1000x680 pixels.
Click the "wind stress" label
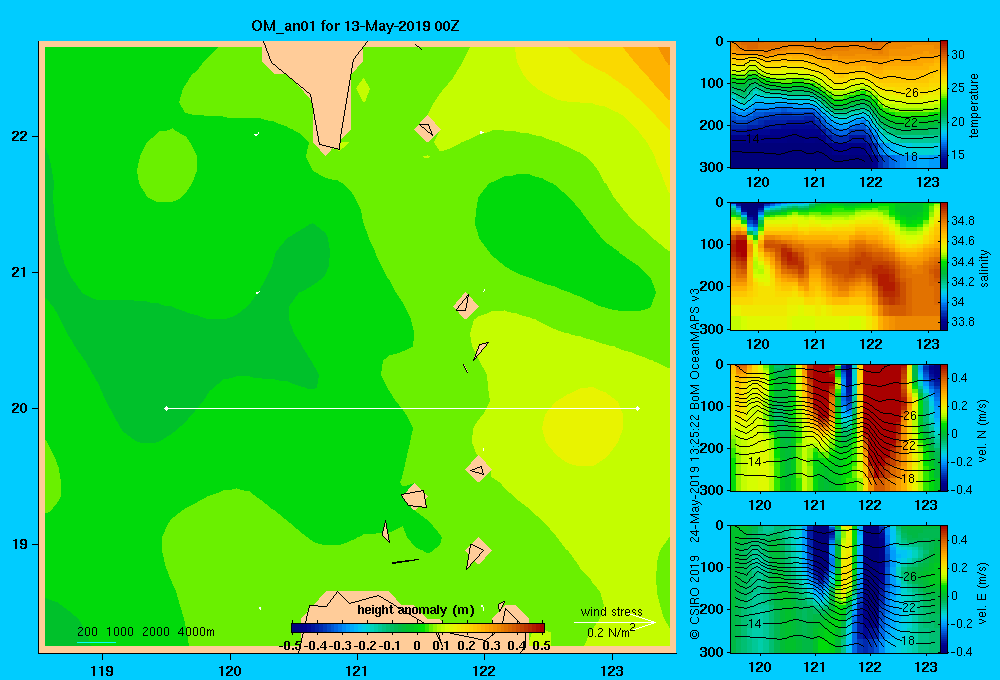click(612, 611)
